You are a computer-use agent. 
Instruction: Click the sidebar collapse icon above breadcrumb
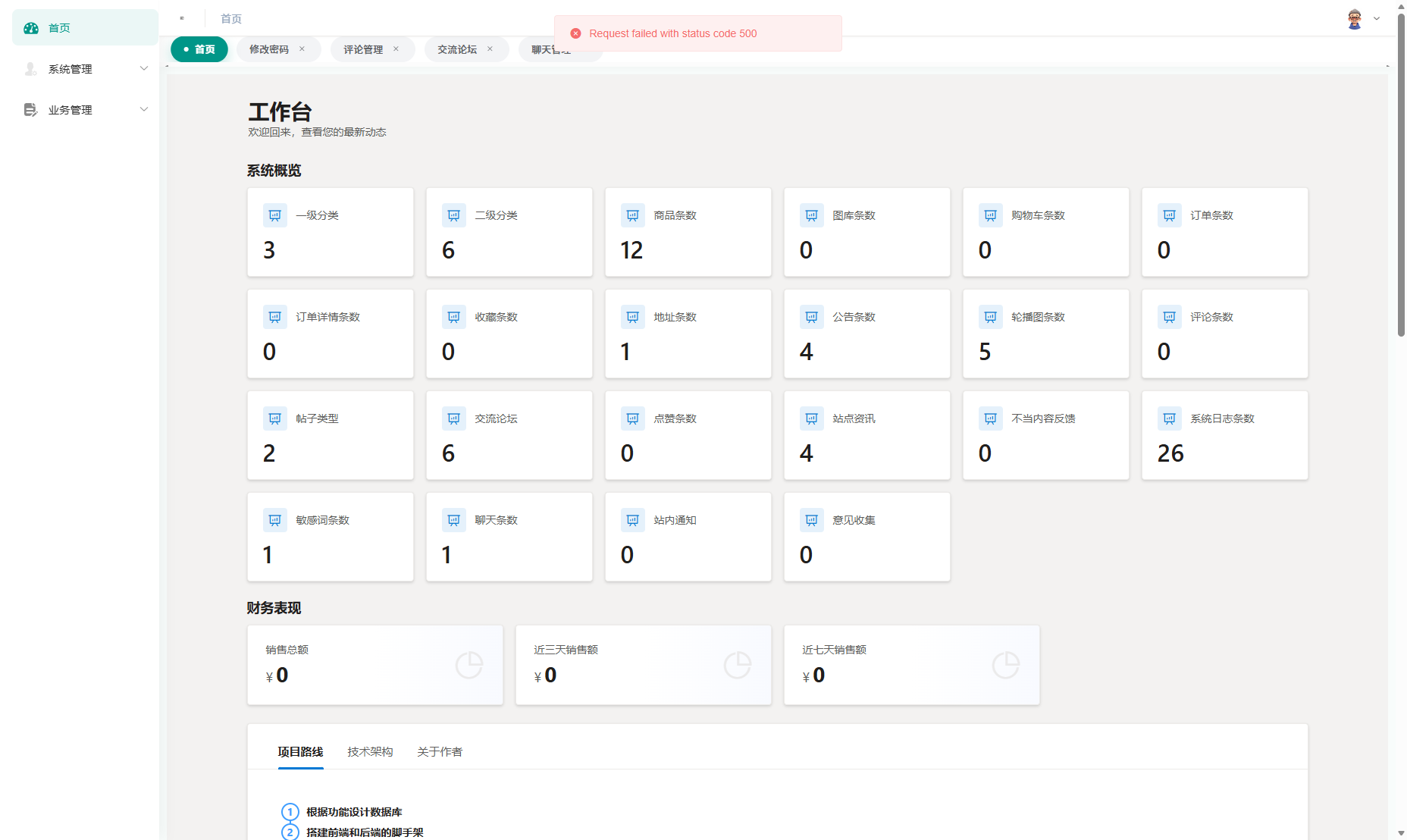(x=182, y=17)
